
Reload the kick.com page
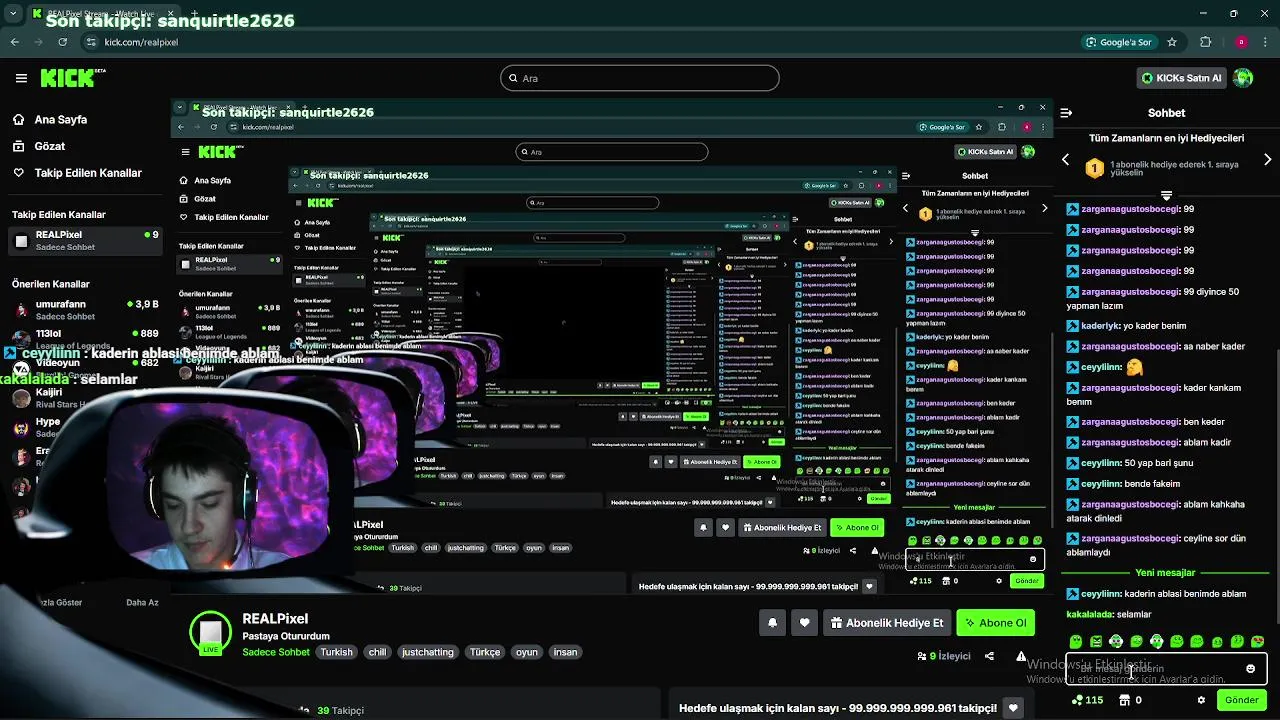(x=63, y=42)
